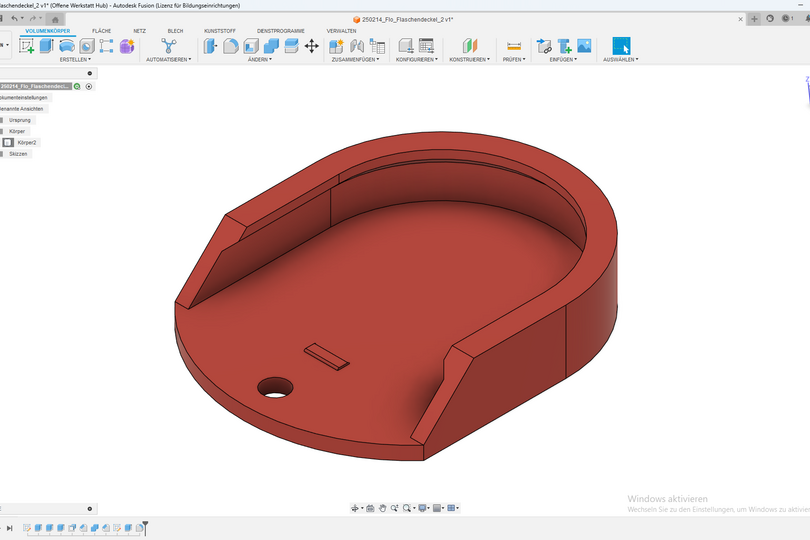The image size is (810, 540).
Task: Click the Insert Image (canvas) icon
Action: (584, 46)
